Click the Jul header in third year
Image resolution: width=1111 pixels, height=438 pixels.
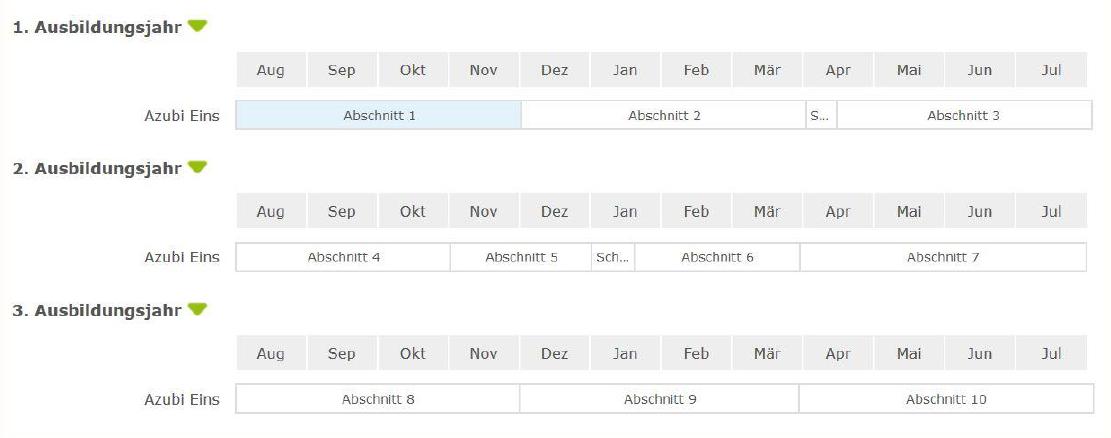pyautogui.click(x=1051, y=353)
